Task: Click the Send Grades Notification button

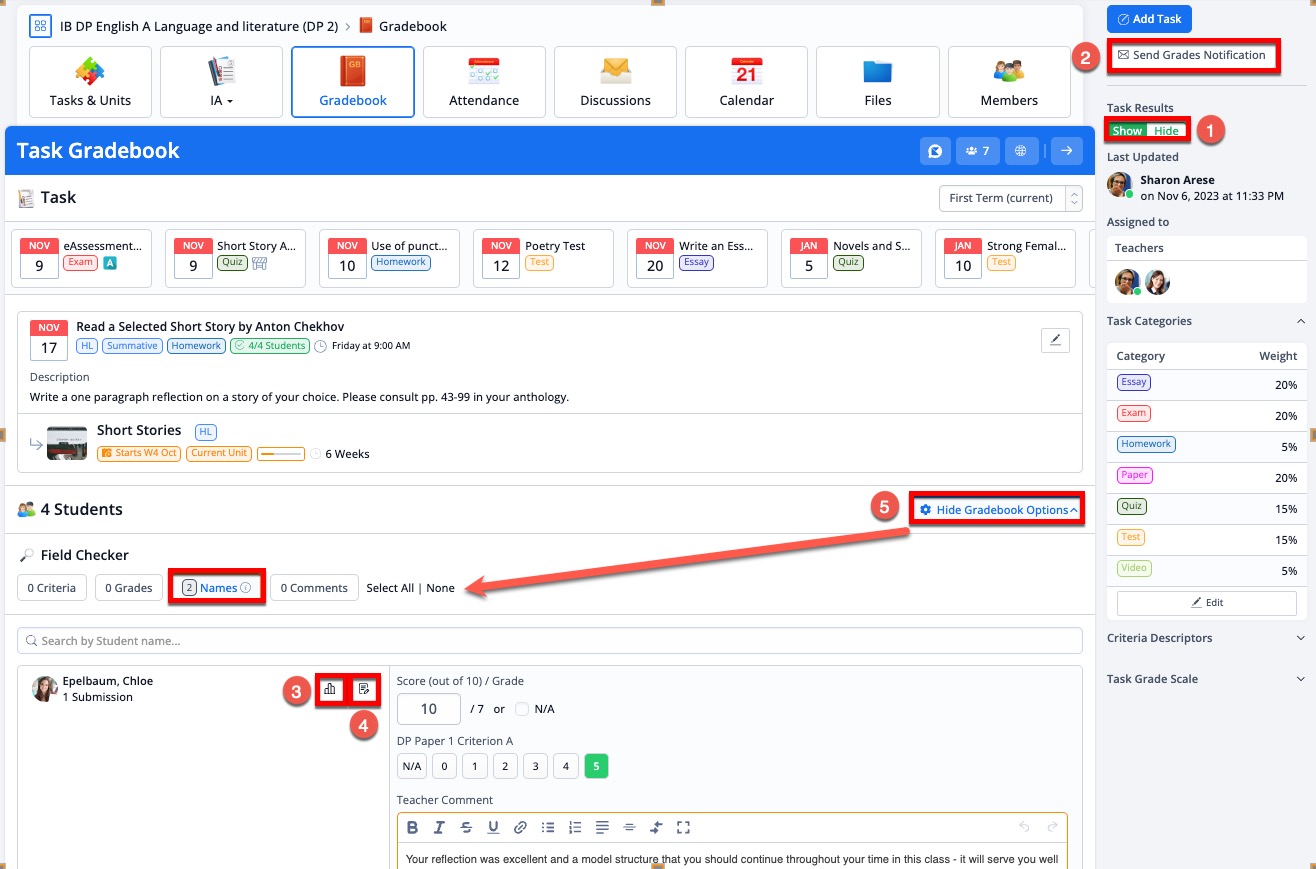Action: click(1192, 55)
